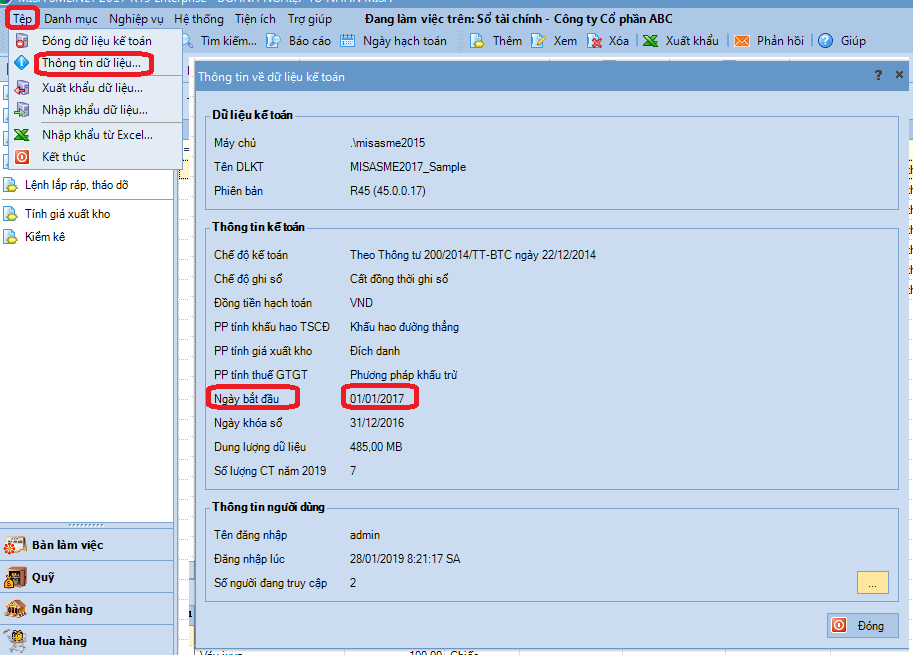The height and width of the screenshot is (655, 913).
Task: Choose Nhập khẩu dữ liệu... entry
Action: pos(95,110)
